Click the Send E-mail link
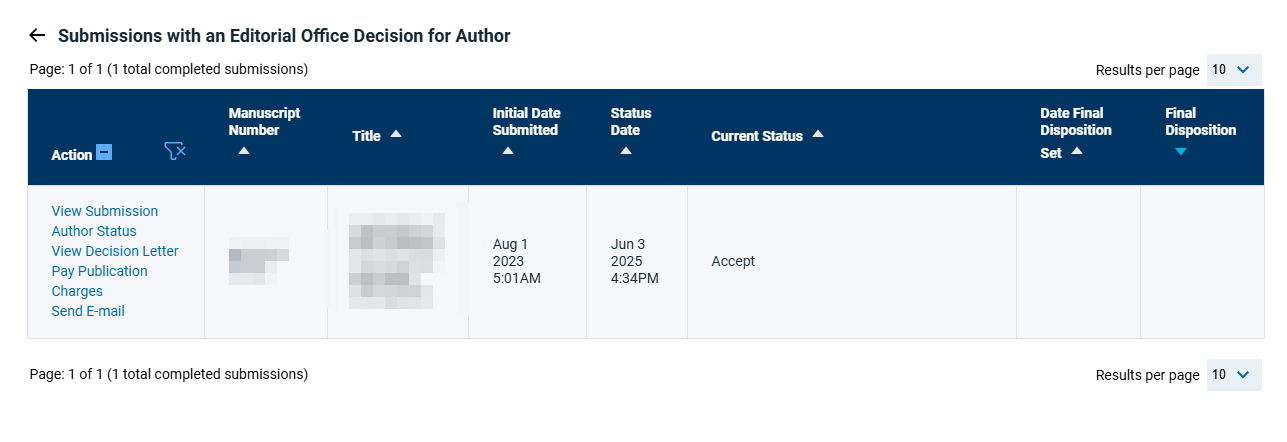 88,311
